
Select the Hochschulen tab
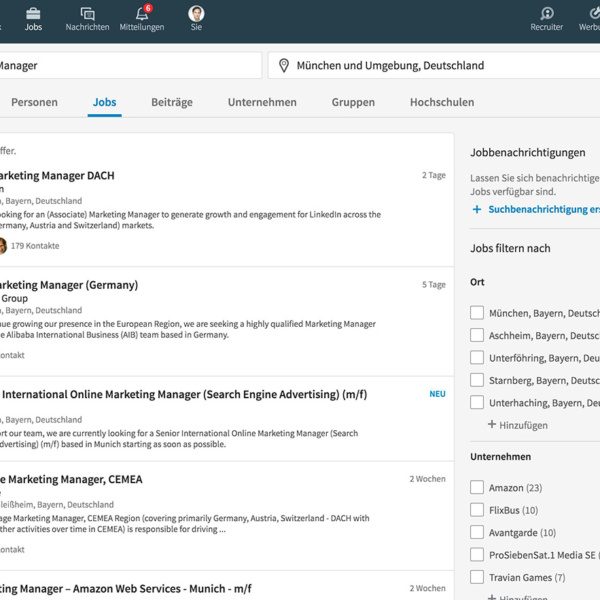(x=442, y=102)
